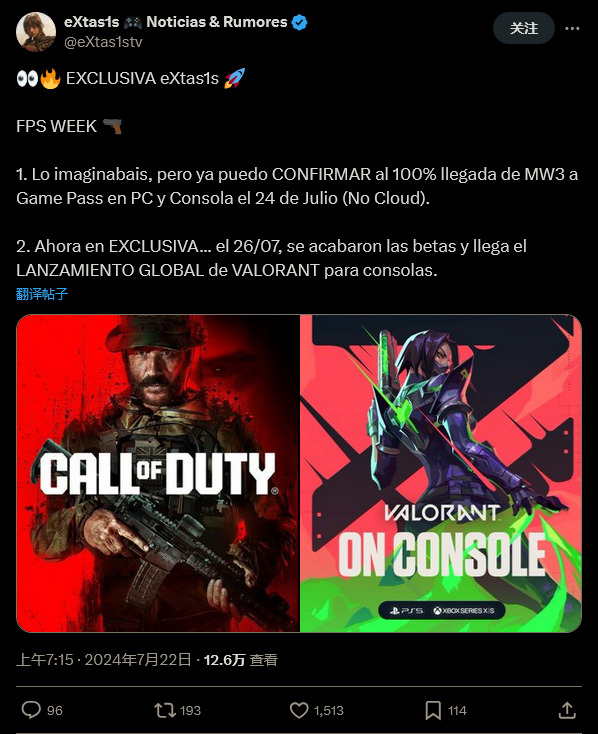Open the three-dot more options menu
The image size is (598, 734).
click(x=572, y=29)
